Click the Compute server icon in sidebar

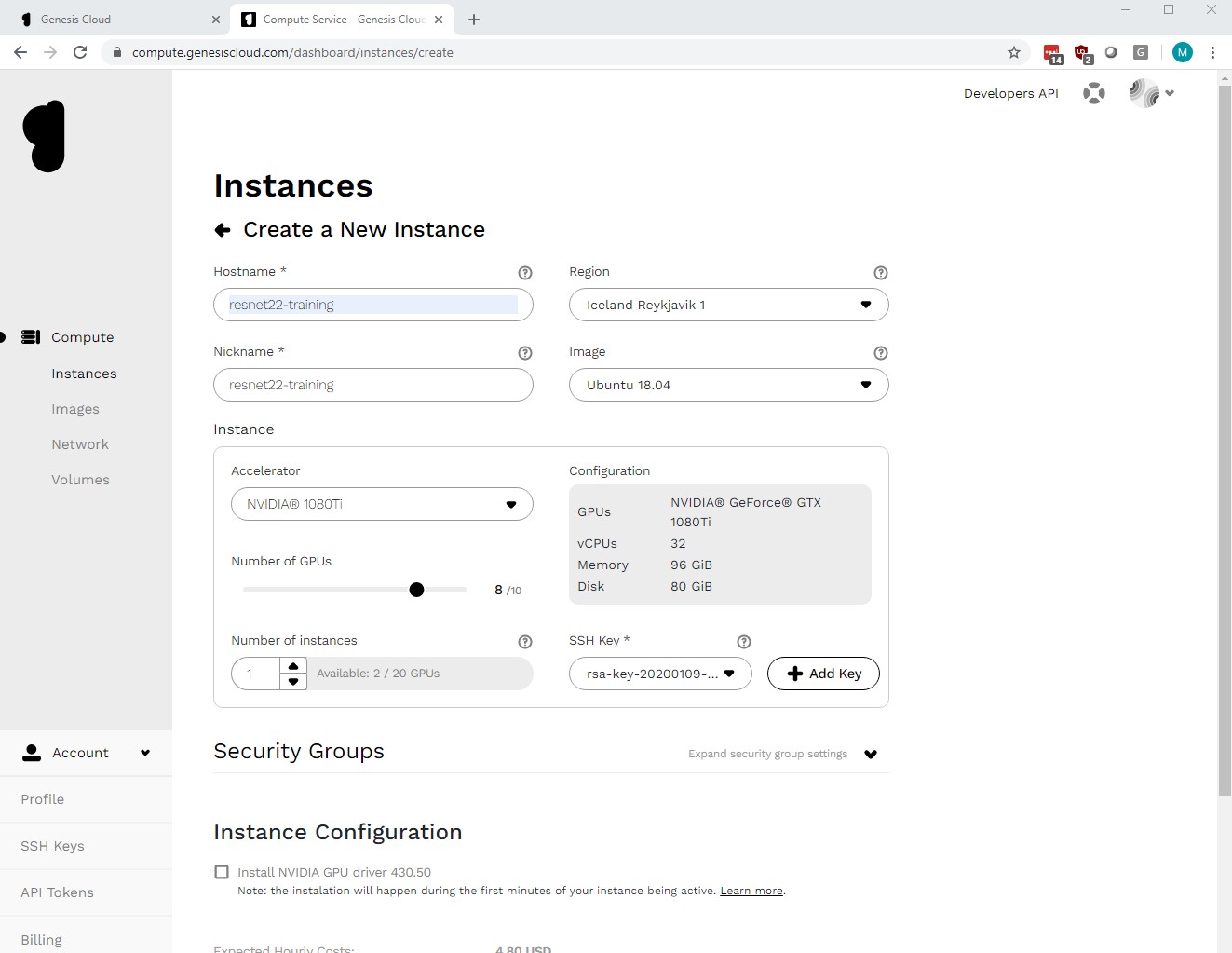point(31,337)
